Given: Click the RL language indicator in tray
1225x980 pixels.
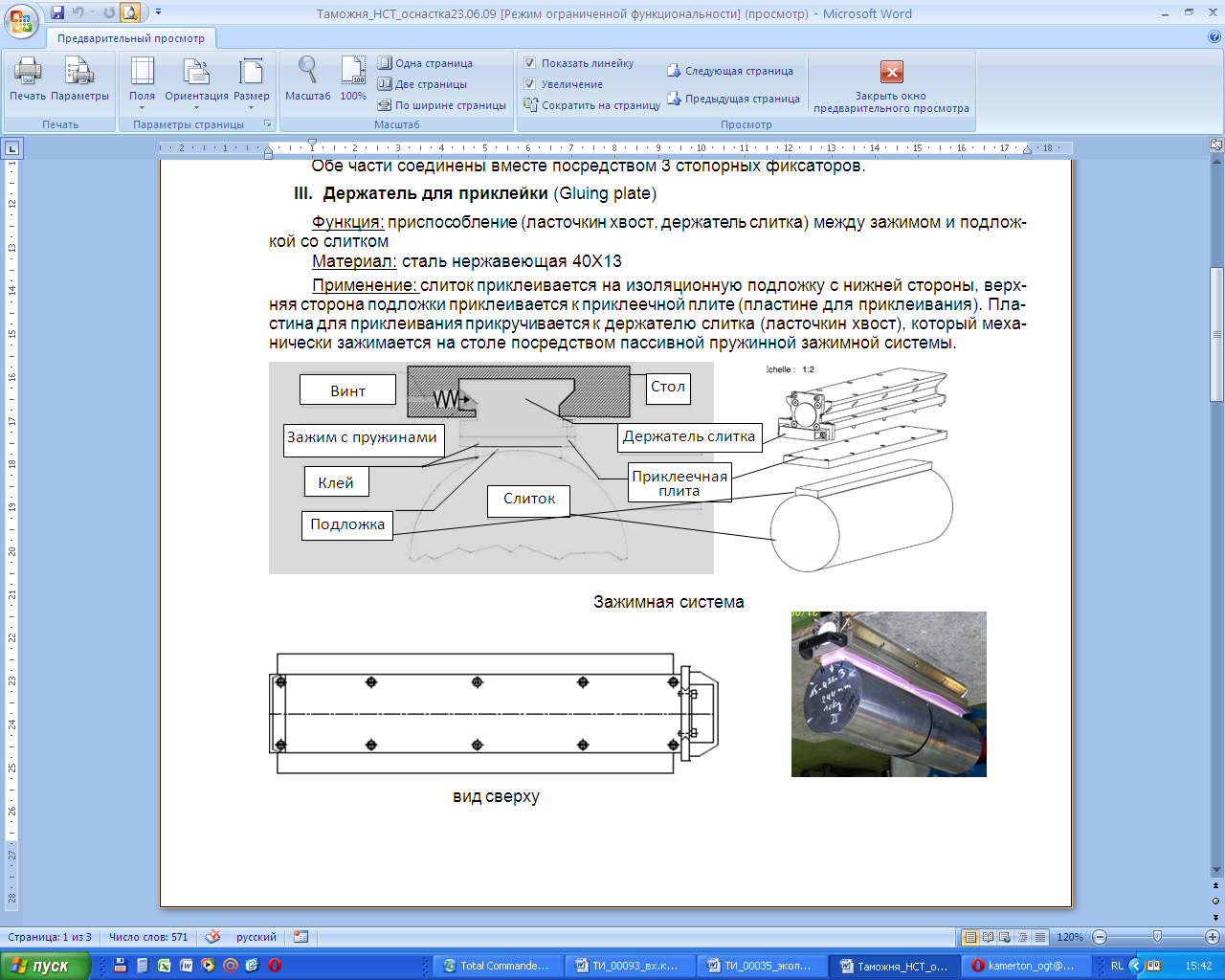Looking at the screenshot, I should [x=1117, y=966].
